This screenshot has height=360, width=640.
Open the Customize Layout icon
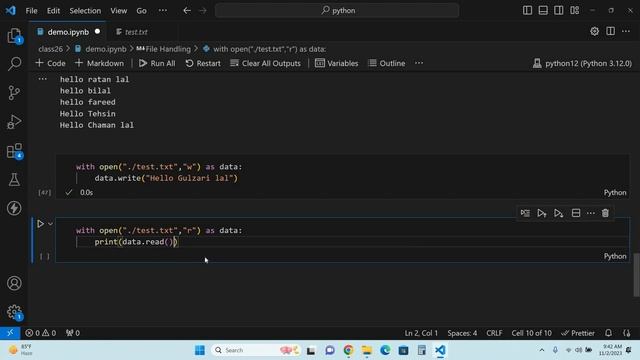click(x=575, y=10)
